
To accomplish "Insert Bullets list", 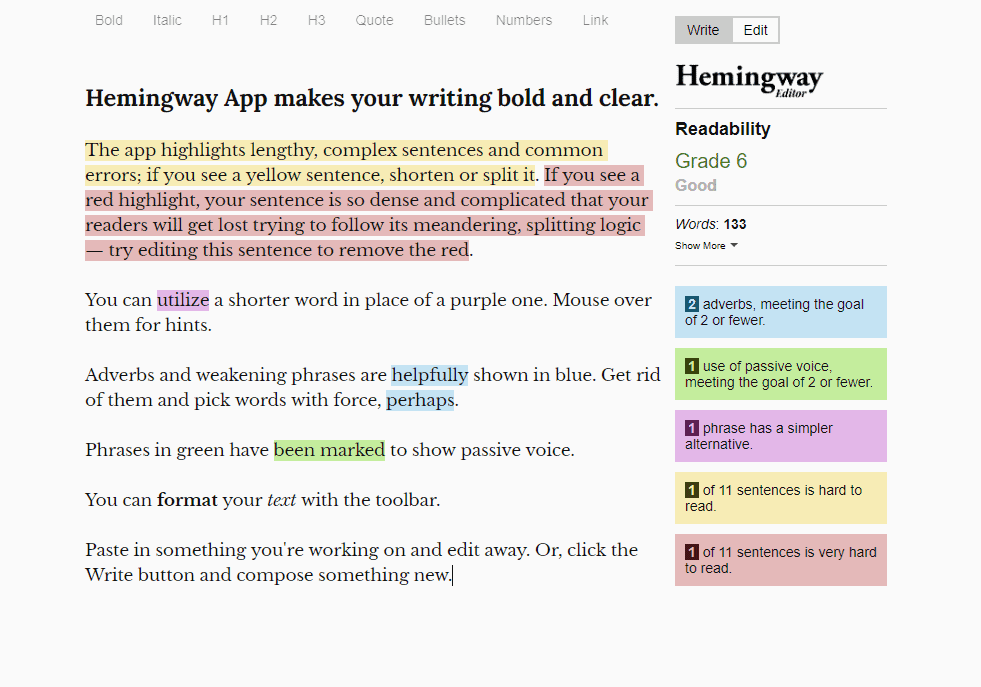I will click(x=444, y=20).
